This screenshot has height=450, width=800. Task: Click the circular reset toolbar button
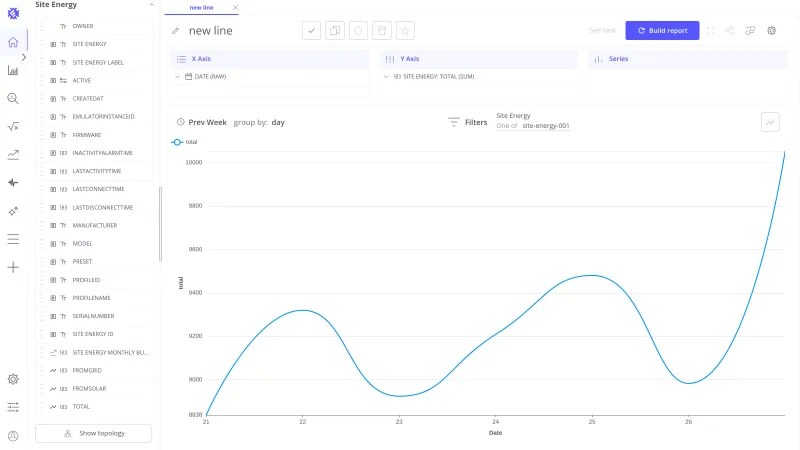point(358,31)
